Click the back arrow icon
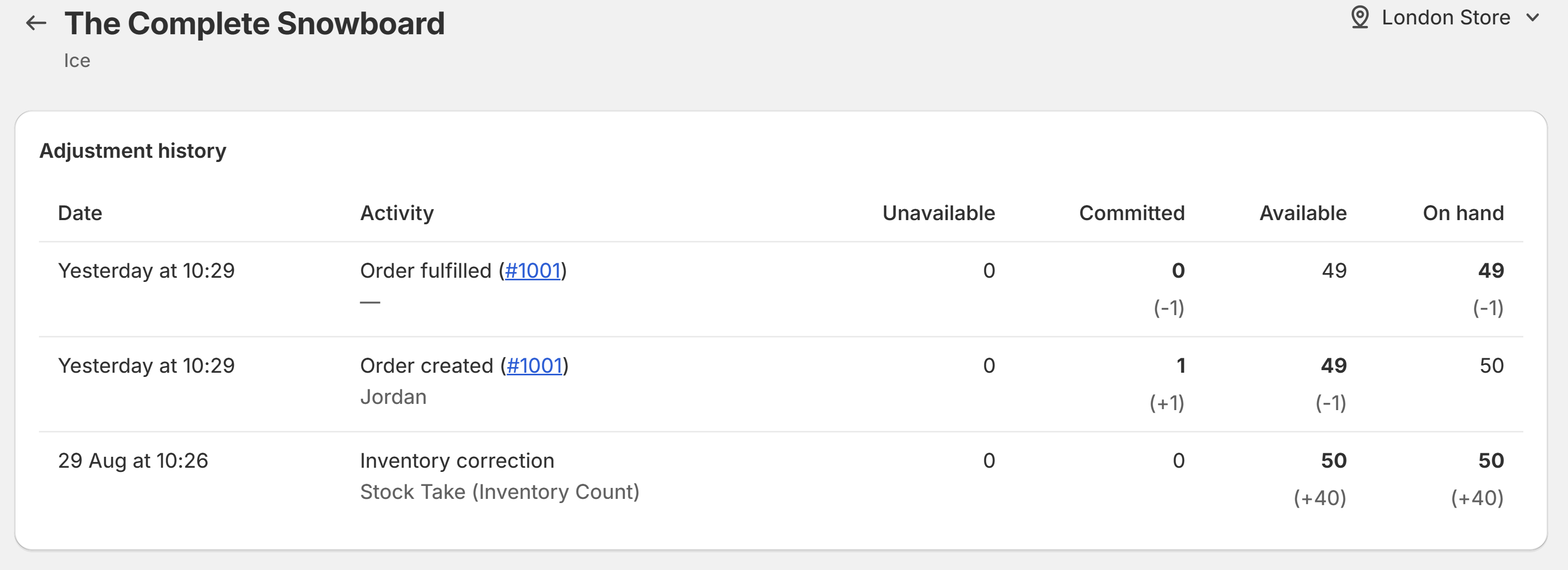The height and width of the screenshot is (570, 1568). coord(36,23)
